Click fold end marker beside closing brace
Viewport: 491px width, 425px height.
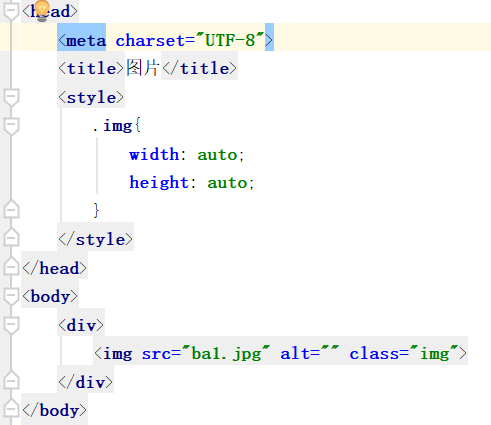coord(11,210)
